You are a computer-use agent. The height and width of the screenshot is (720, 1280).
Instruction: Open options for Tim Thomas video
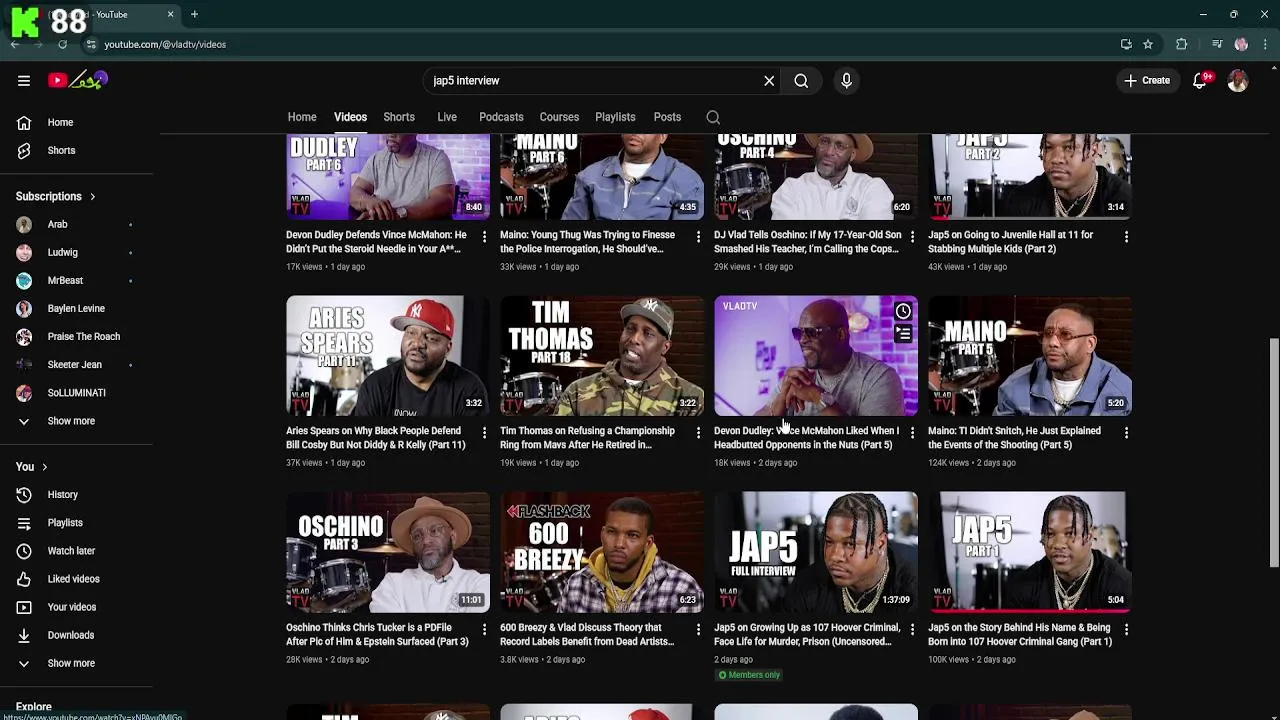tap(698, 433)
